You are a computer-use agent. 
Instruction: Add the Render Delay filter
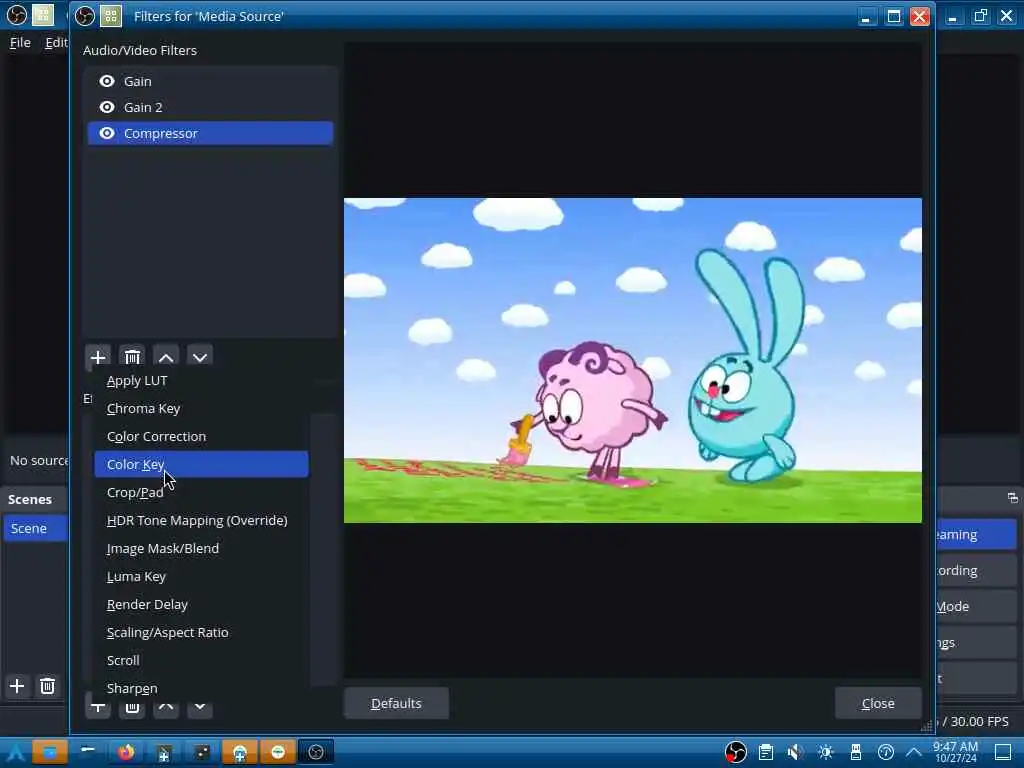pyautogui.click(x=201, y=605)
